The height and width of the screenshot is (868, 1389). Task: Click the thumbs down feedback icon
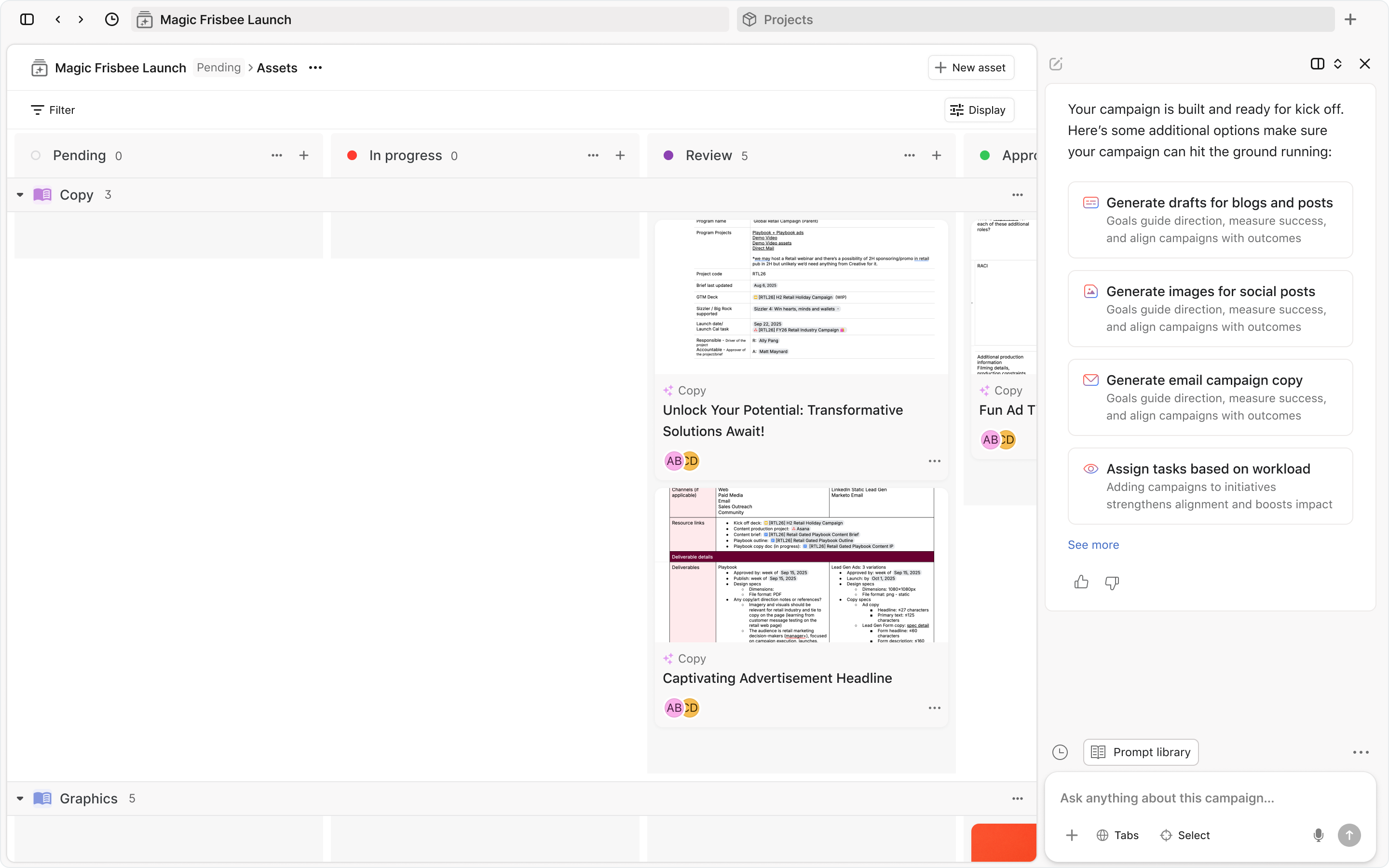click(1112, 582)
